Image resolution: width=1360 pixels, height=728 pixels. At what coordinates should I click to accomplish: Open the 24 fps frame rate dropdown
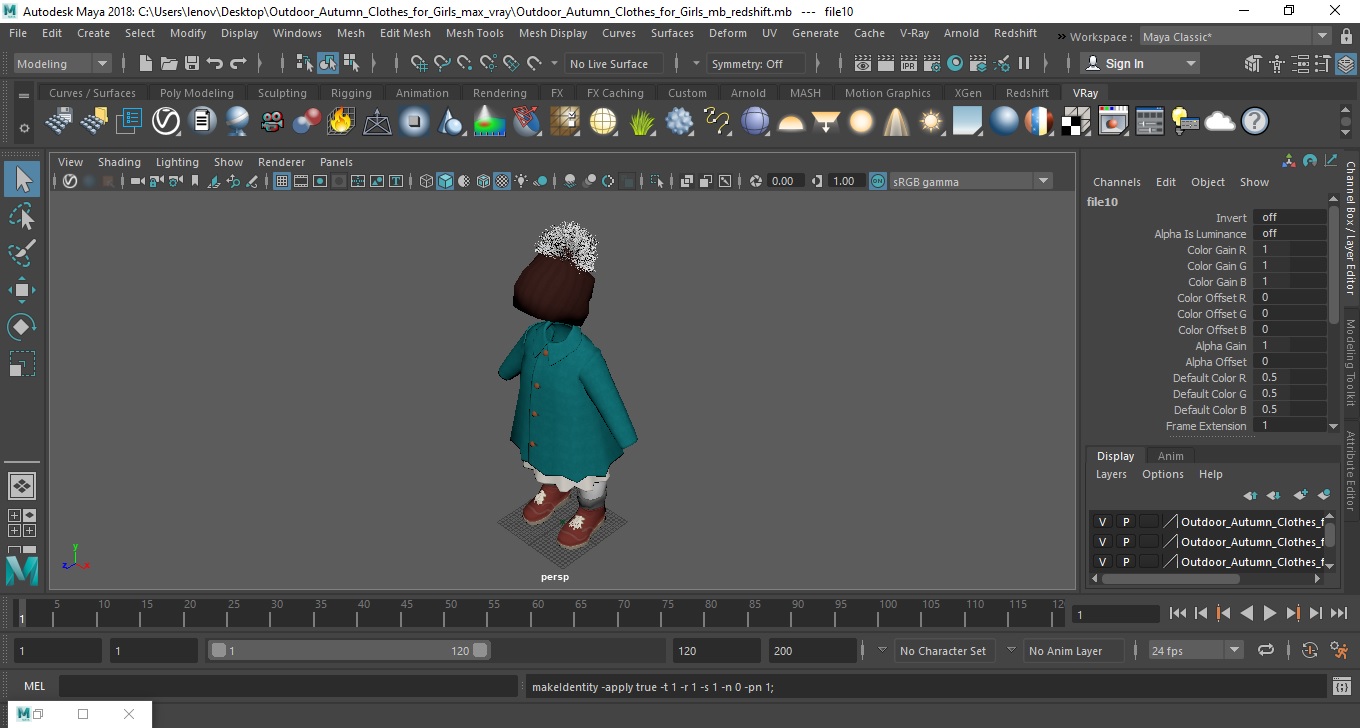(1195, 650)
